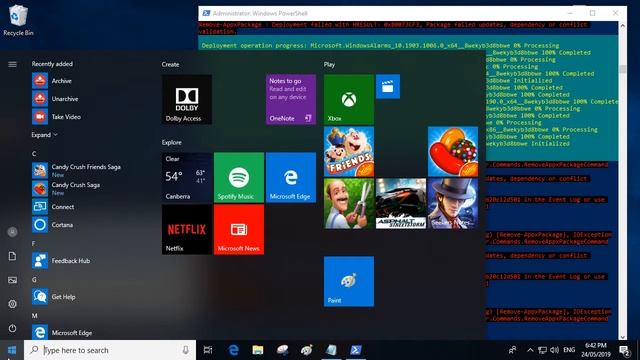Click the search microphone icon
Image resolution: width=640 pixels, height=360 pixels.
pos(186,350)
